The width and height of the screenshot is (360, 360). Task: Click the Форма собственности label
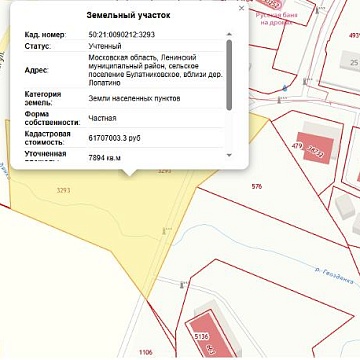(53, 118)
